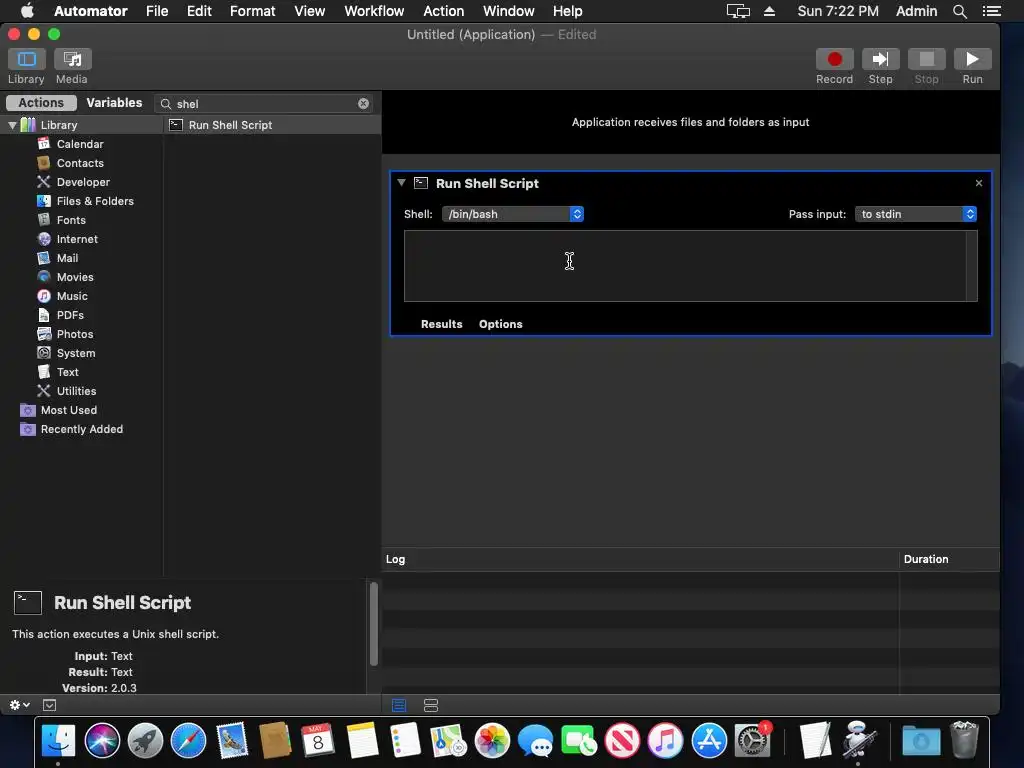Start recording with the Record button
Image resolution: width=1024 pixels, height=768 pixels.
click(834, 59)
